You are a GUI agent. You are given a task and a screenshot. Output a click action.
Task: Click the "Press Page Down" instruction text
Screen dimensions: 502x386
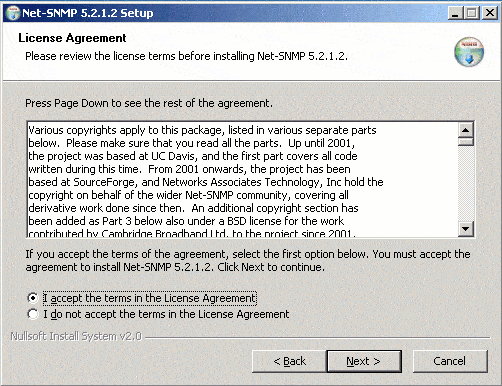tap(149, 103)
